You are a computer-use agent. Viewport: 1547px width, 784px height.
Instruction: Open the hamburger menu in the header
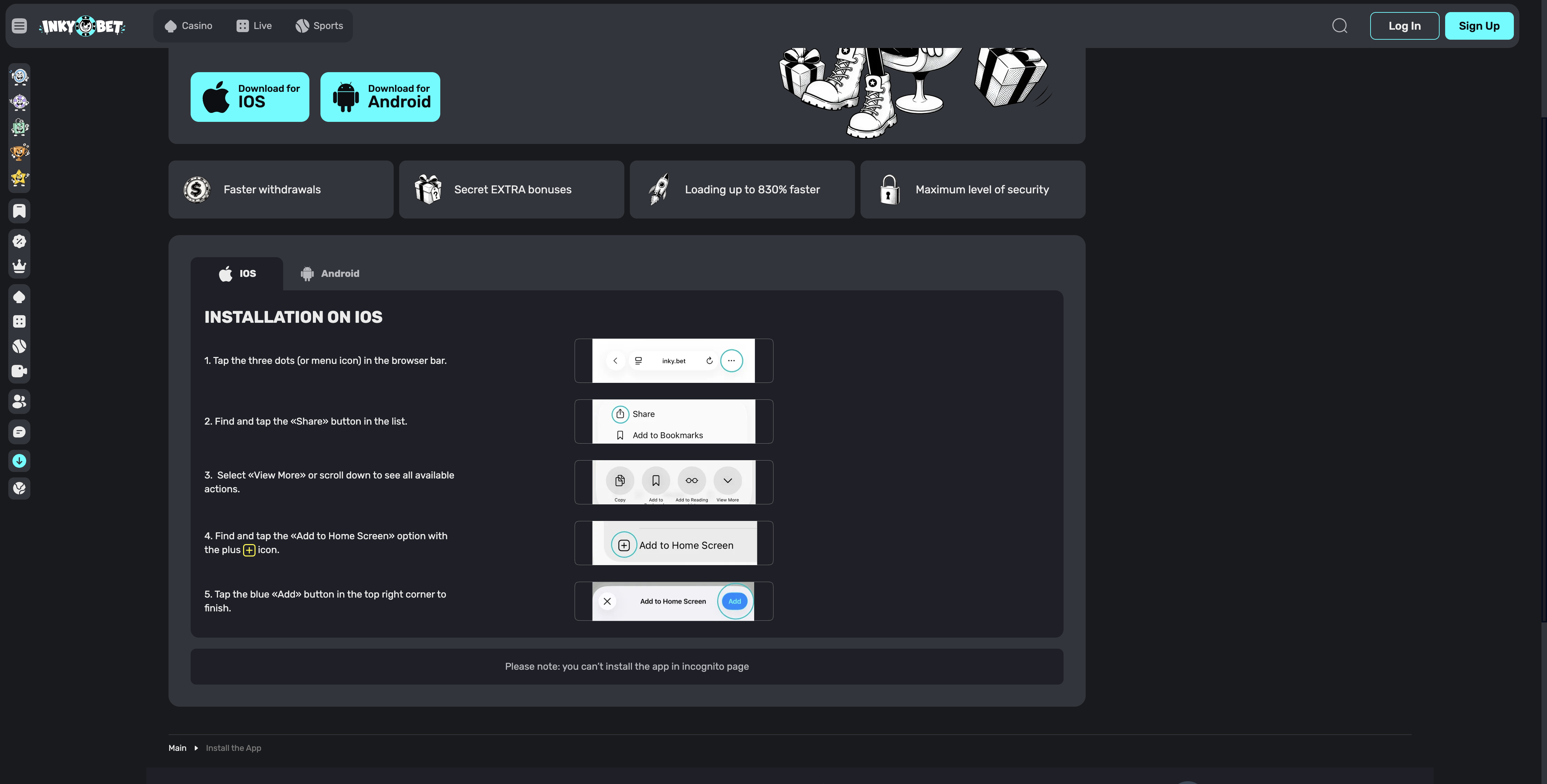point(19,26)
